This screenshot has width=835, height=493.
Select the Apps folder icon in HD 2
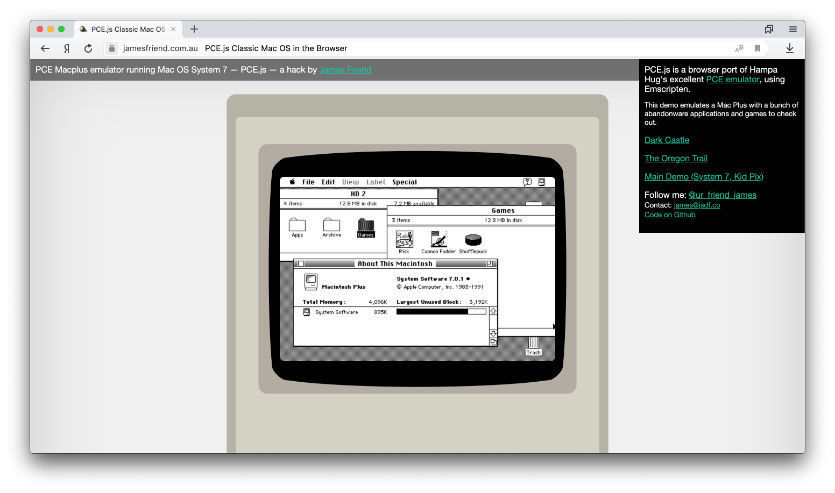(297, 227)
